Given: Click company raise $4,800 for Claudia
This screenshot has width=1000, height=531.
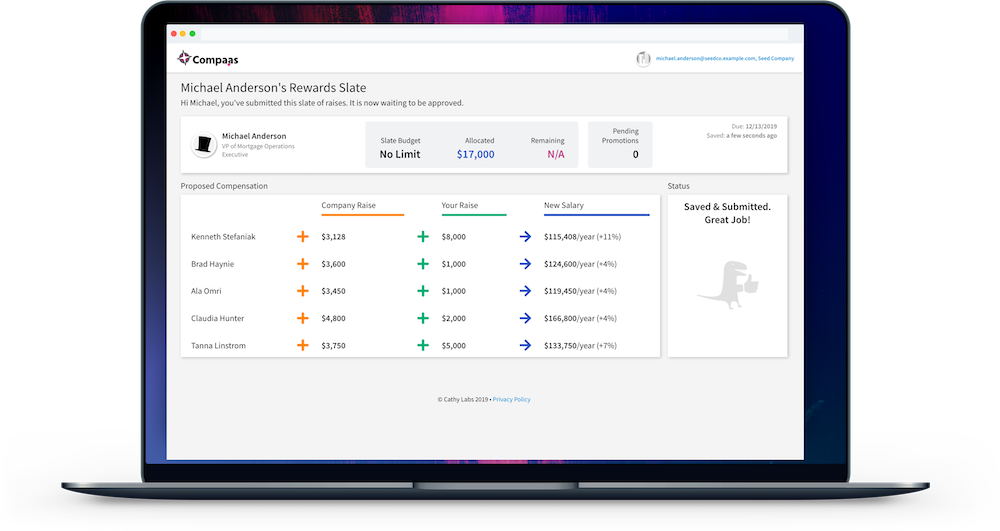Looking at the screenshot, I should pos(334,318).
